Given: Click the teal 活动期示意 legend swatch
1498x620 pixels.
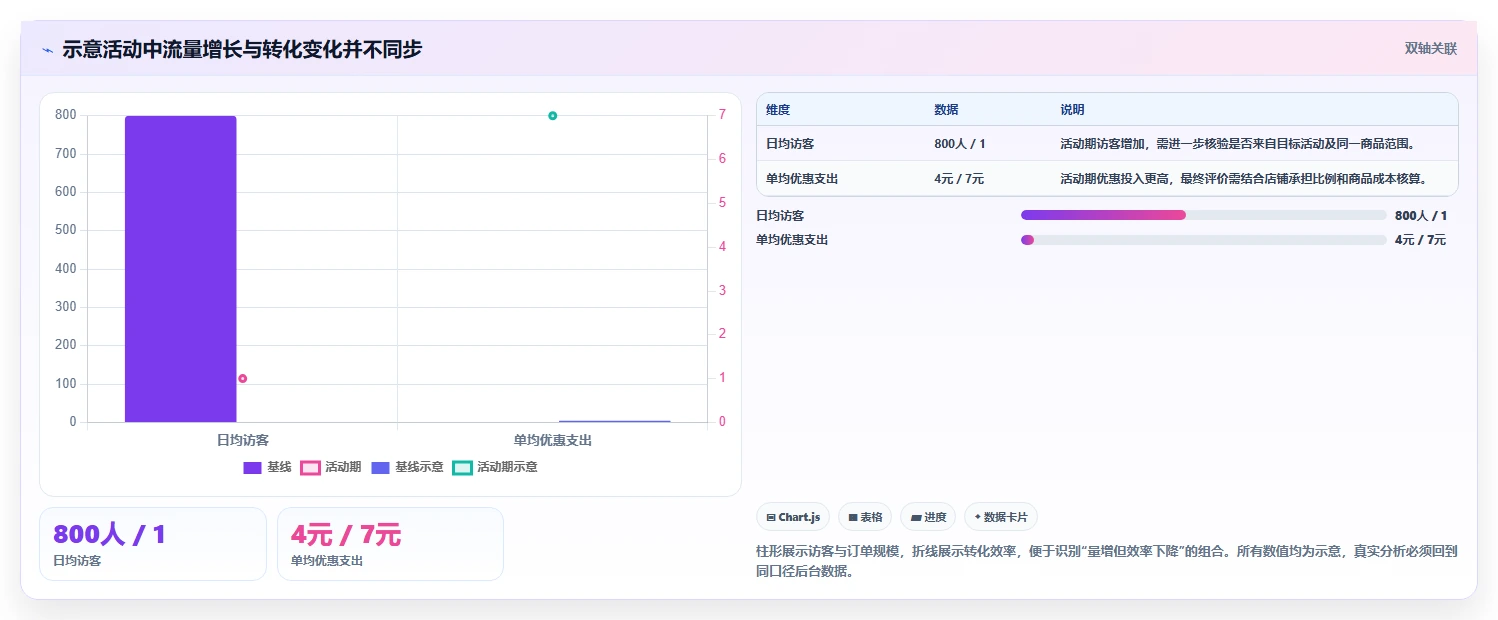Looking at the screenshot, I should tap(462, 467).
